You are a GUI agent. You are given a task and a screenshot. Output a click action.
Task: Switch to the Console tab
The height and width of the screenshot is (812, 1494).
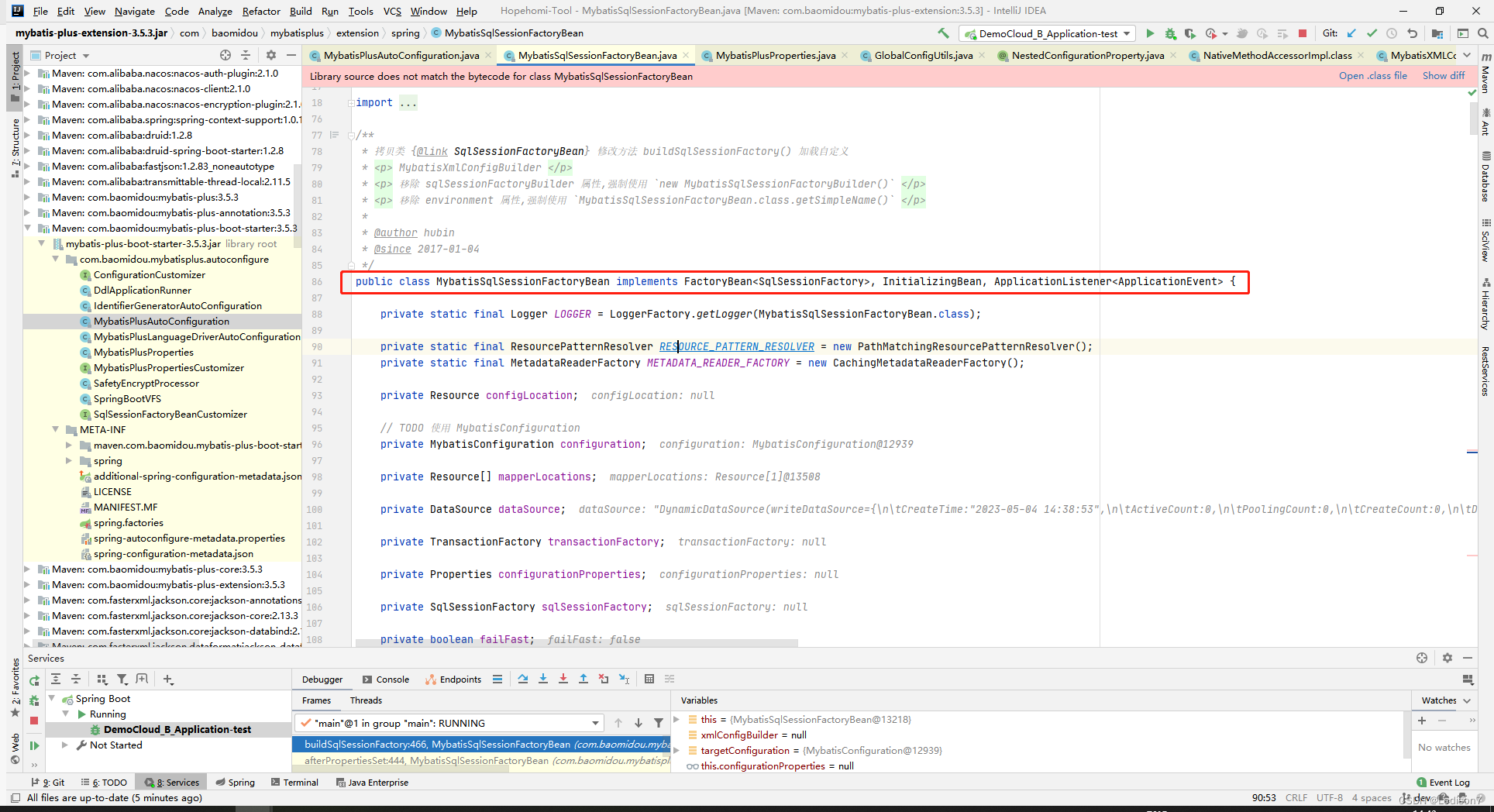pyautogui.click(x=385, y=679)
